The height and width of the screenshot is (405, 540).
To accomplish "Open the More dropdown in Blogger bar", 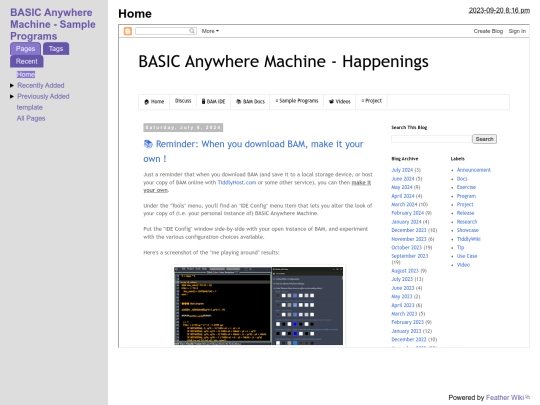I will coord(210,31).
